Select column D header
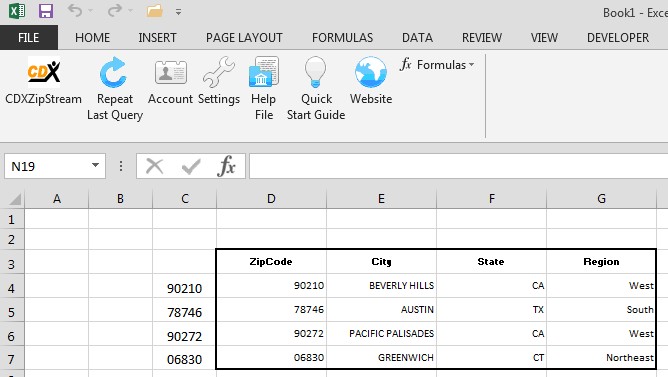 271,199
